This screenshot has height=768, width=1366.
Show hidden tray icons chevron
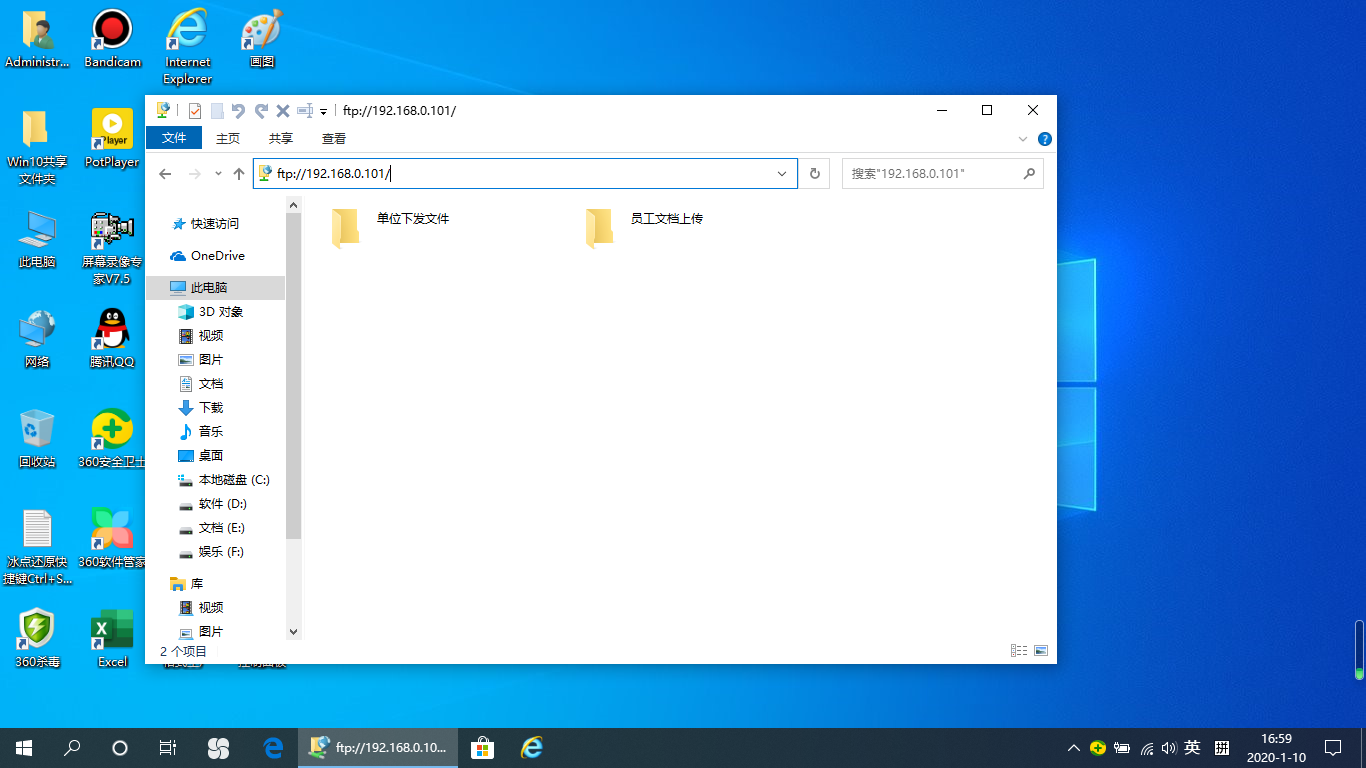pyautogui.click(x=1074, y=748)
